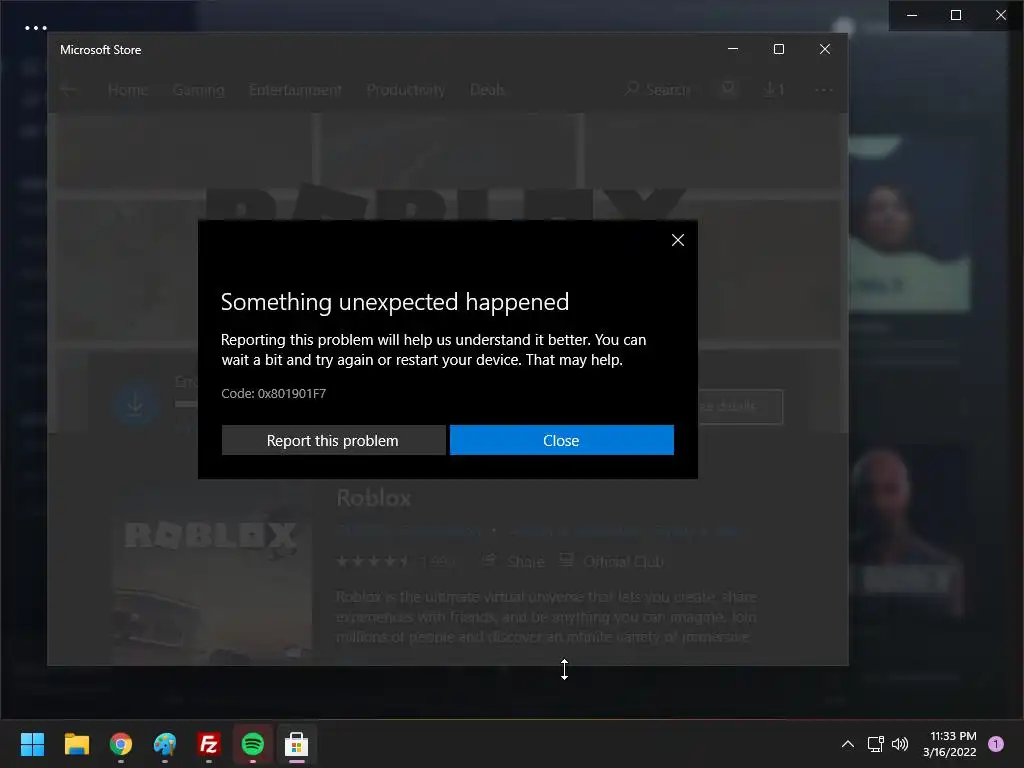
Task: Click the Roblox star rating
Action: click(372, 561)
